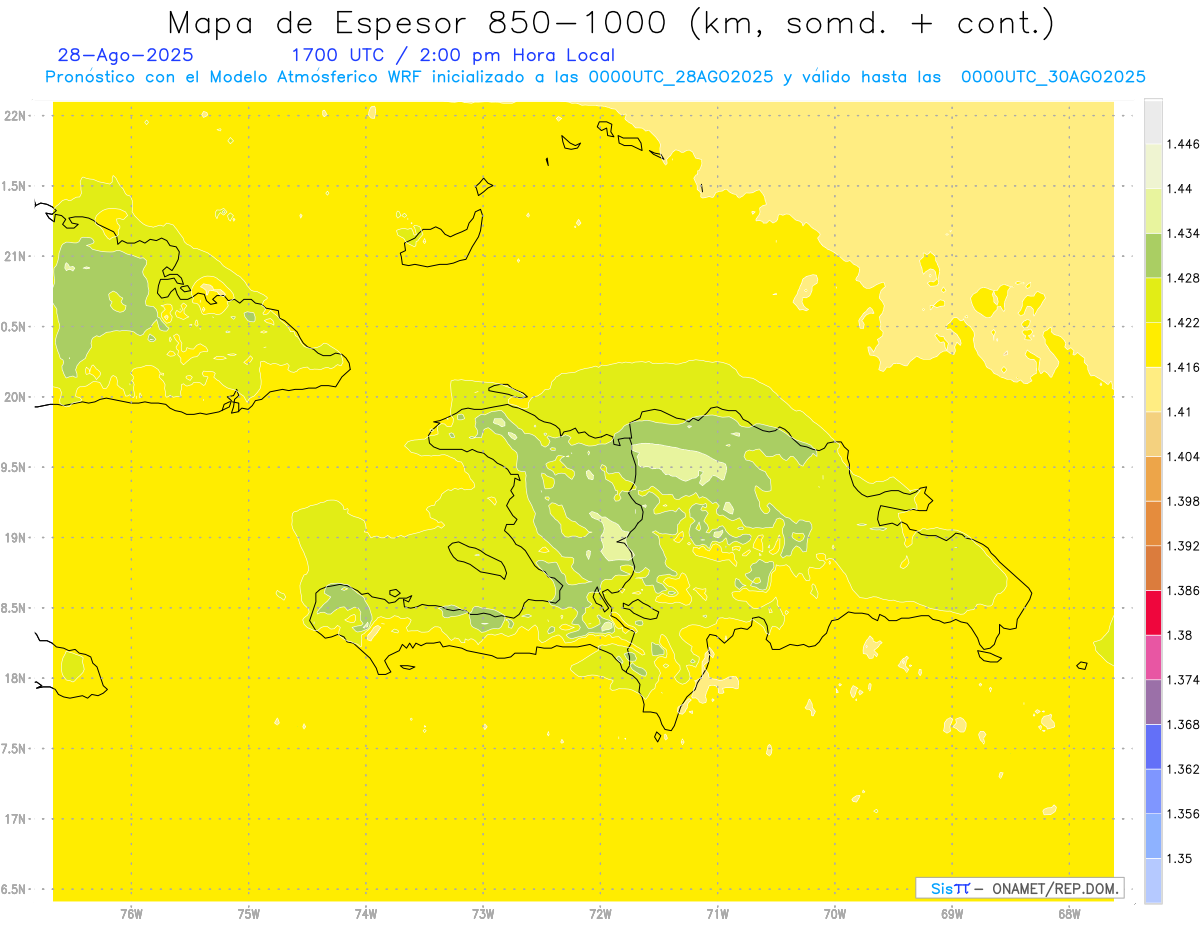Click the red swatch in the legend

1153,612
